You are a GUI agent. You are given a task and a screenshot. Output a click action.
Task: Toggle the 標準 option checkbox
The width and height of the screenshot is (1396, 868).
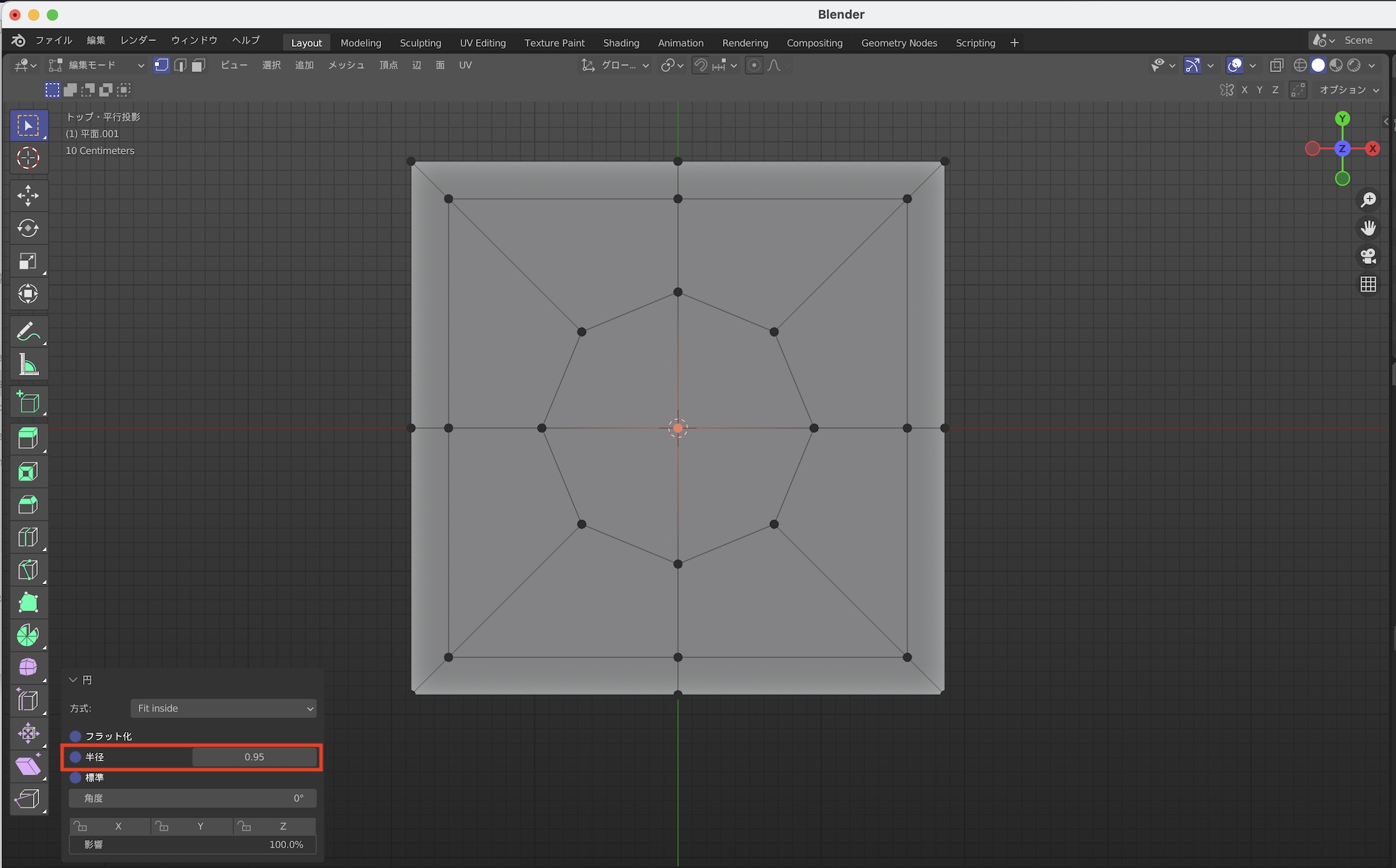click(75, 777)
